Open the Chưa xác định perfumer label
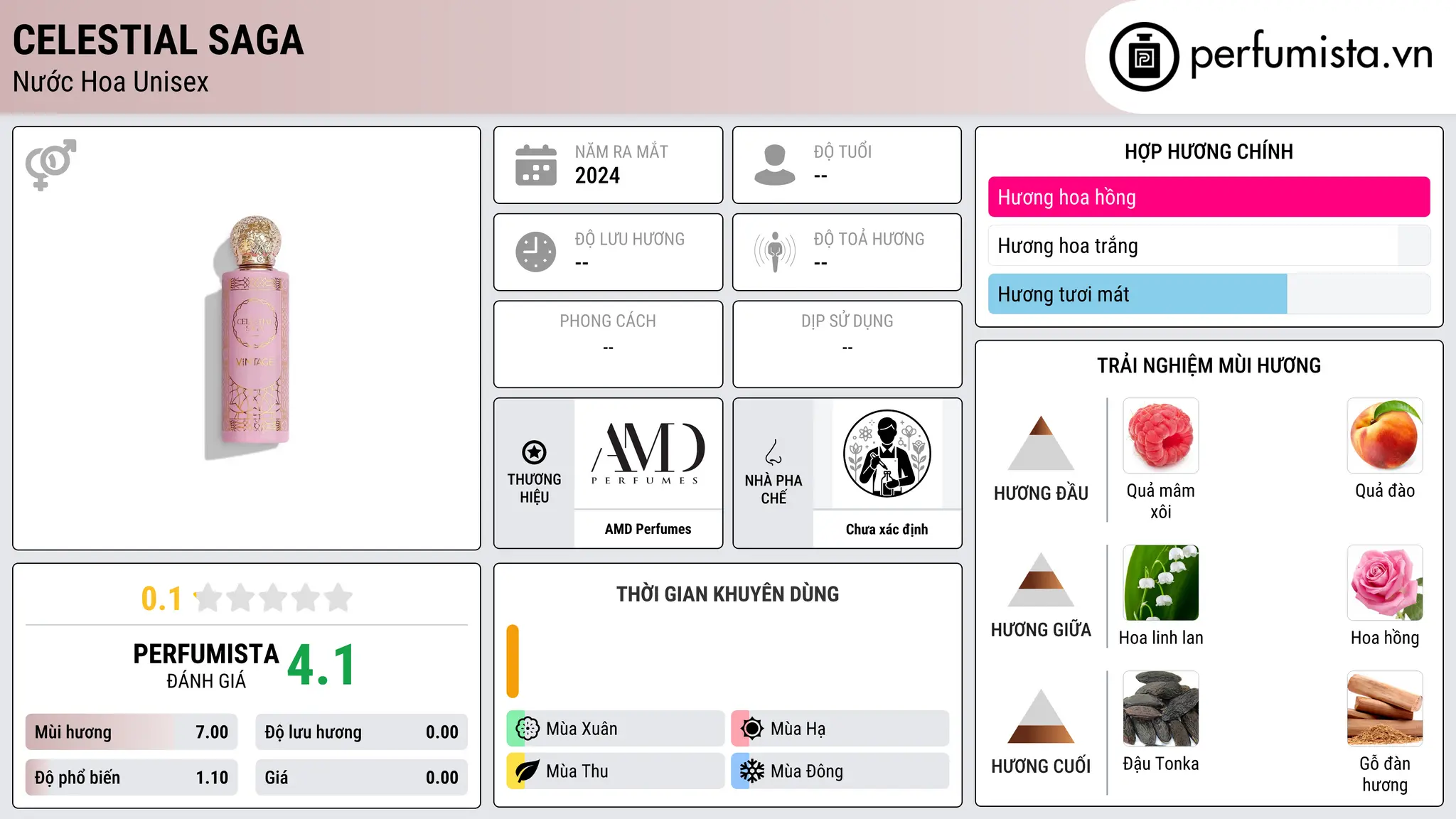1456x819 pixels. (x=887, y=529)
